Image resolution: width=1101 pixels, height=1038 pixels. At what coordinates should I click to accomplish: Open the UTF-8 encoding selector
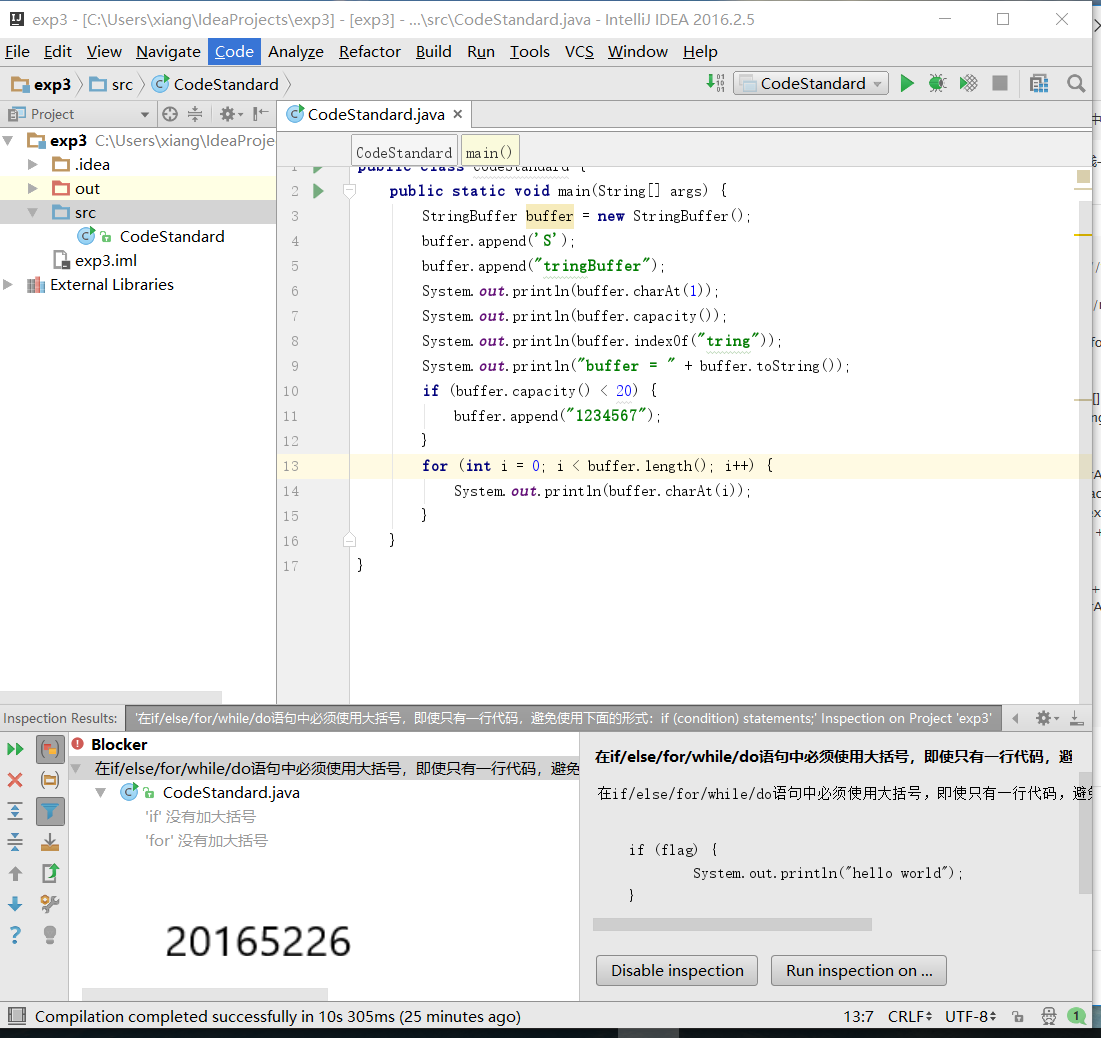(x=970, y=1016)
